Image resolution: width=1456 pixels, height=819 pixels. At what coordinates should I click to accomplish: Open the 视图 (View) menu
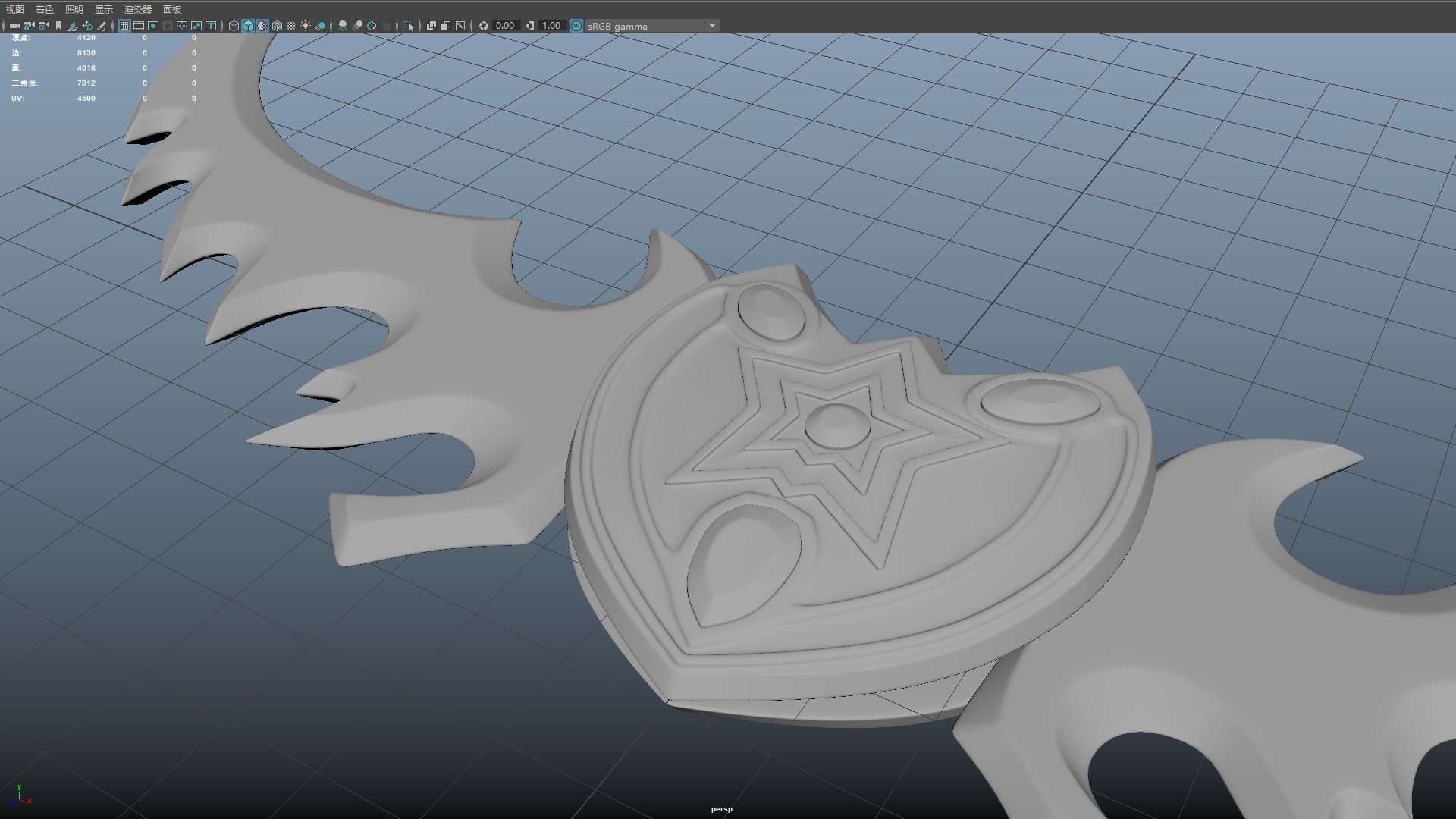[x=14, y=9]
